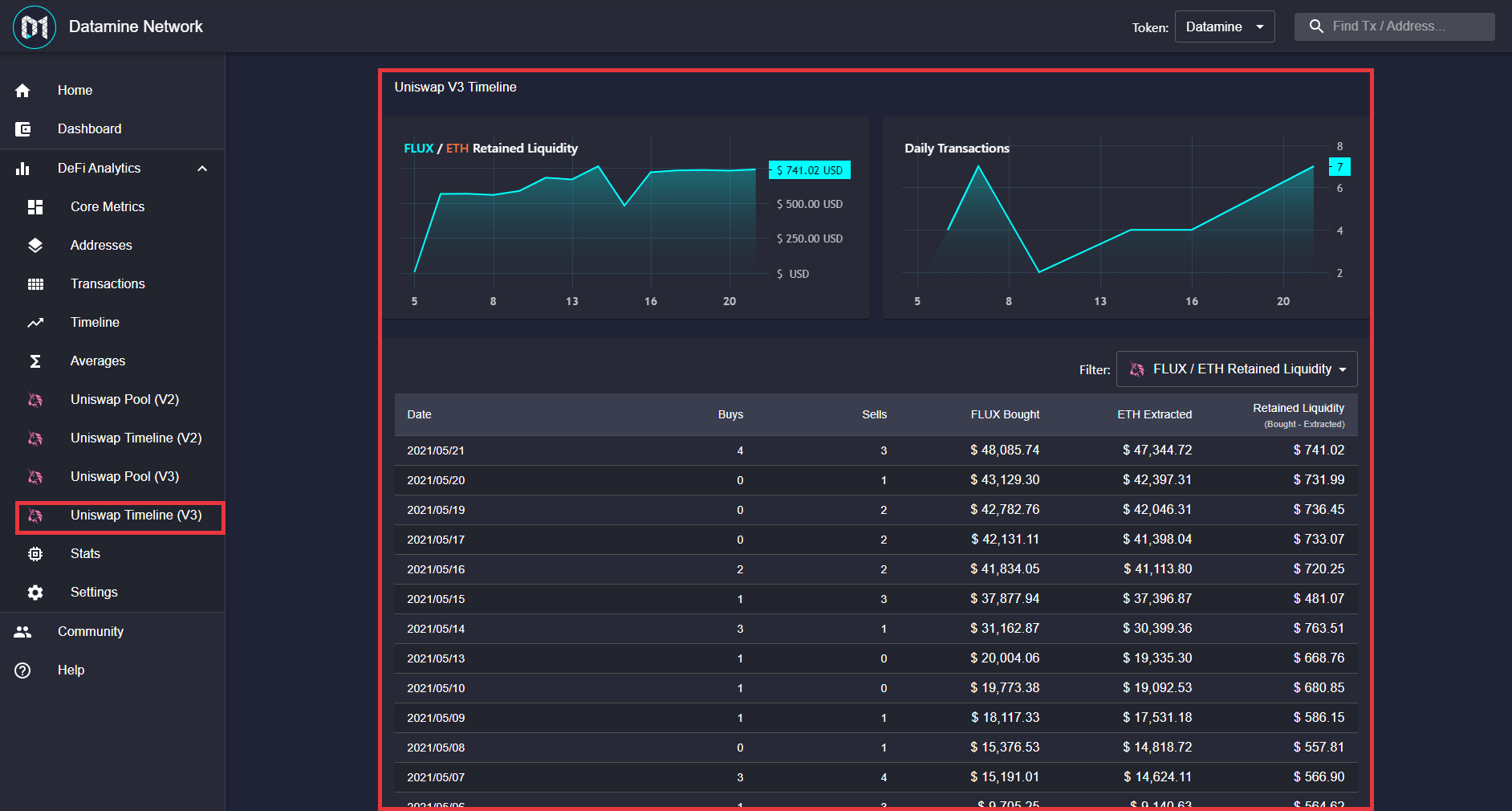
Task: Click the Timeline trending-up icon
Action: click(35, 323)
